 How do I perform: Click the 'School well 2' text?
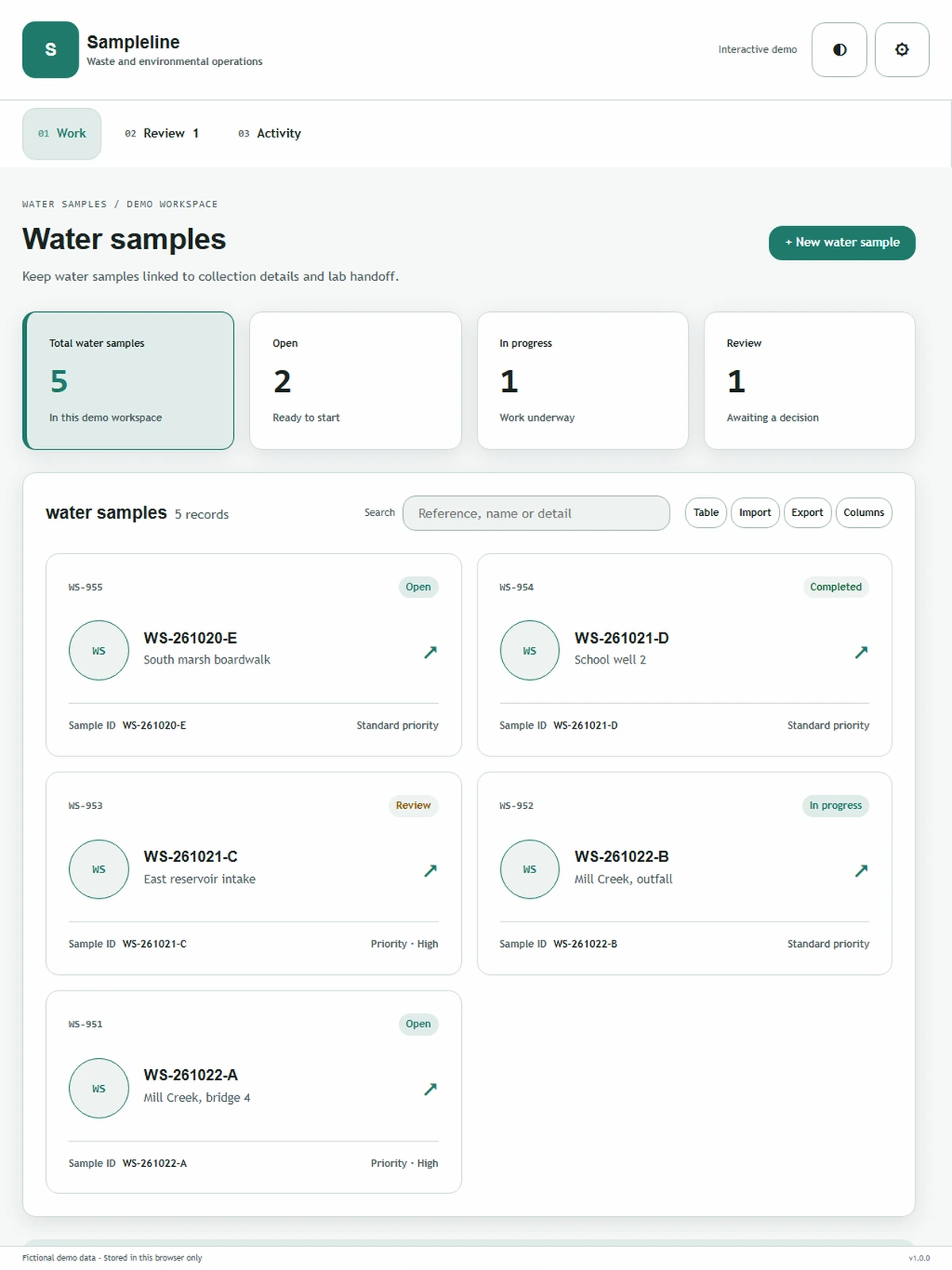click(x=610, y=660)
